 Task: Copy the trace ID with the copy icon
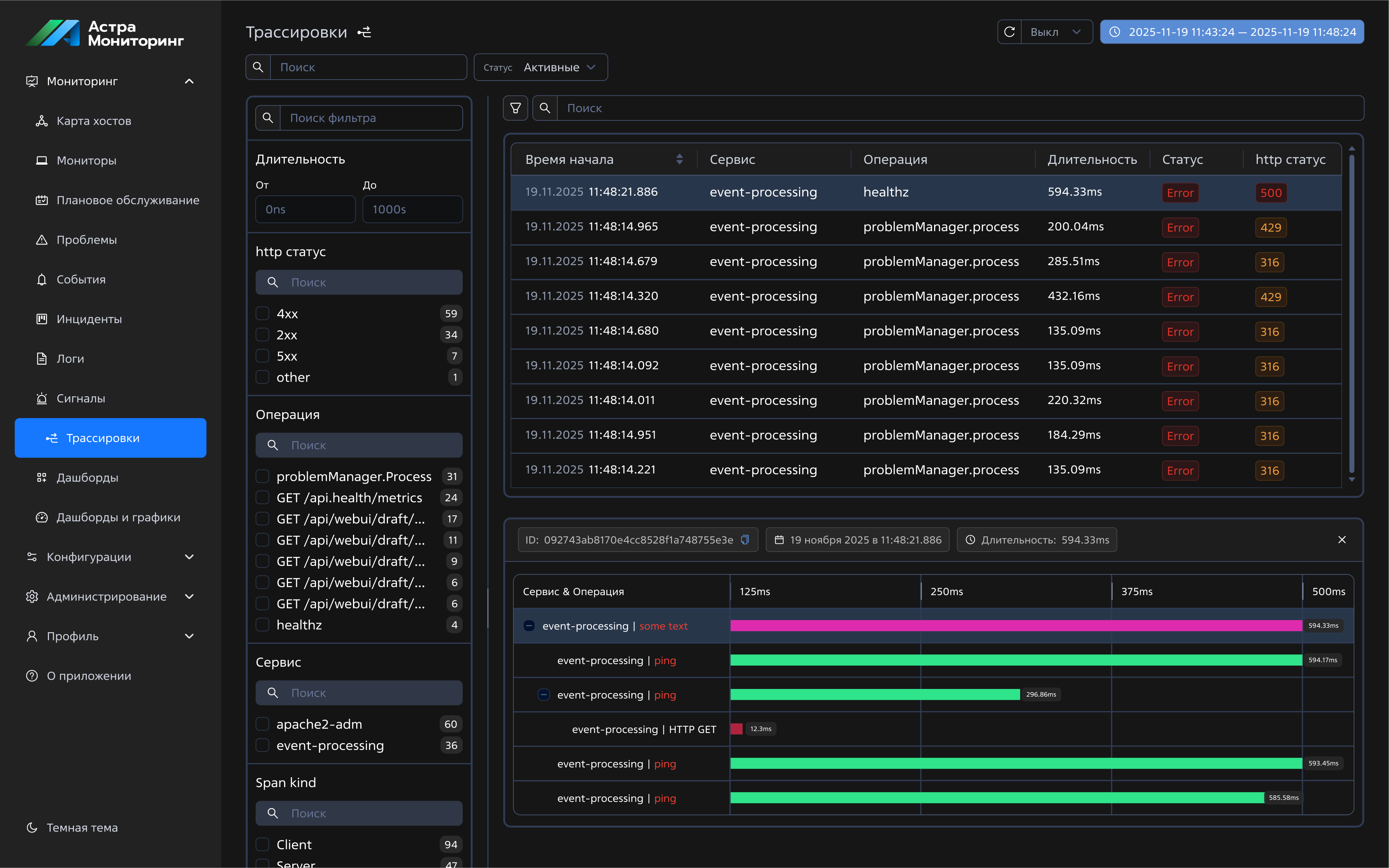pos(745,539)
